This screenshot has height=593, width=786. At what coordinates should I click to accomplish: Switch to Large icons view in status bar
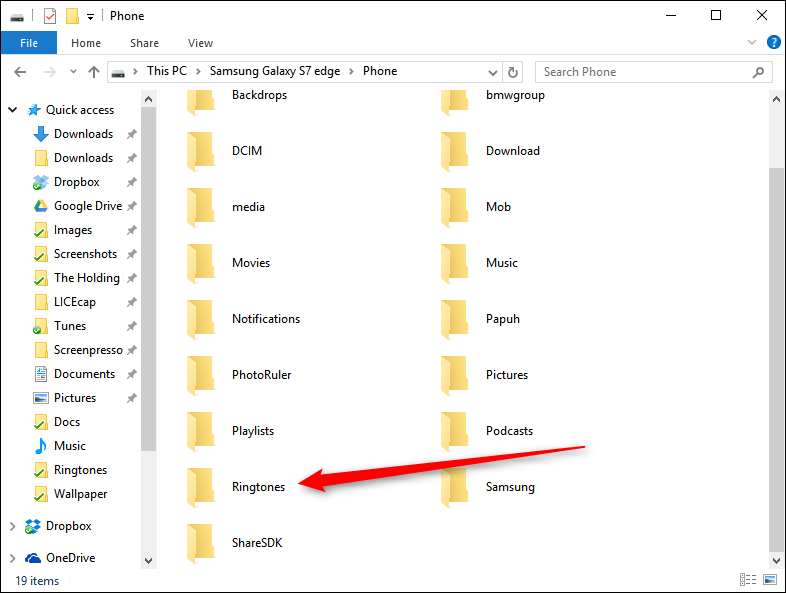pyautogui.click(x=770, y=580)
